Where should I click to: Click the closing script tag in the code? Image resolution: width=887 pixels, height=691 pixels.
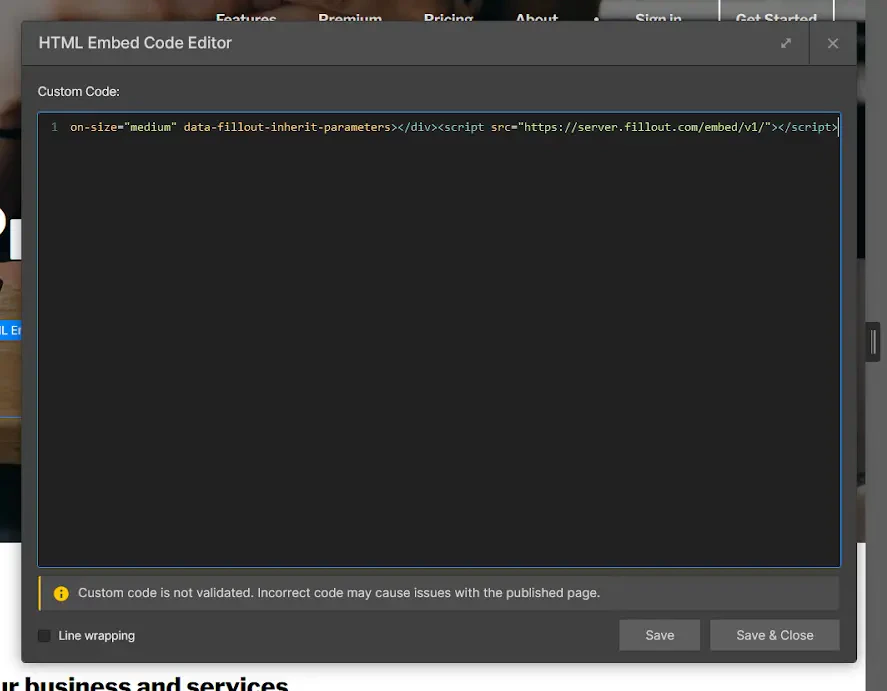point(808,127)
